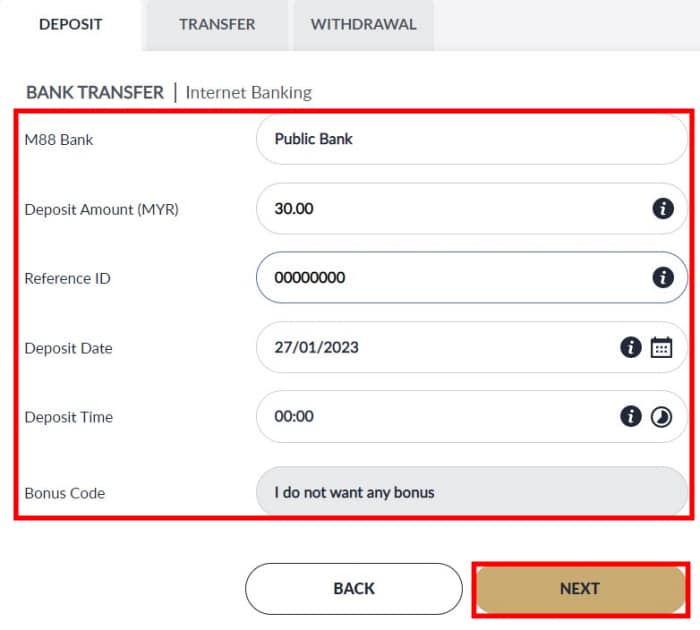Expand the Bonus Code dropdown

(470, 492)
